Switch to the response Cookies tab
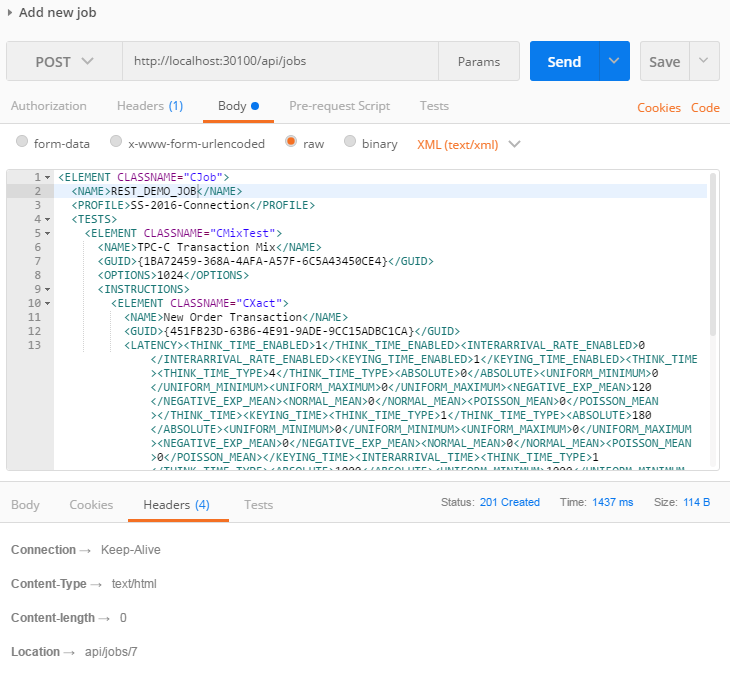Image resolution: width=732 pixels, height=673 pixels. click(x=91, y=505)
